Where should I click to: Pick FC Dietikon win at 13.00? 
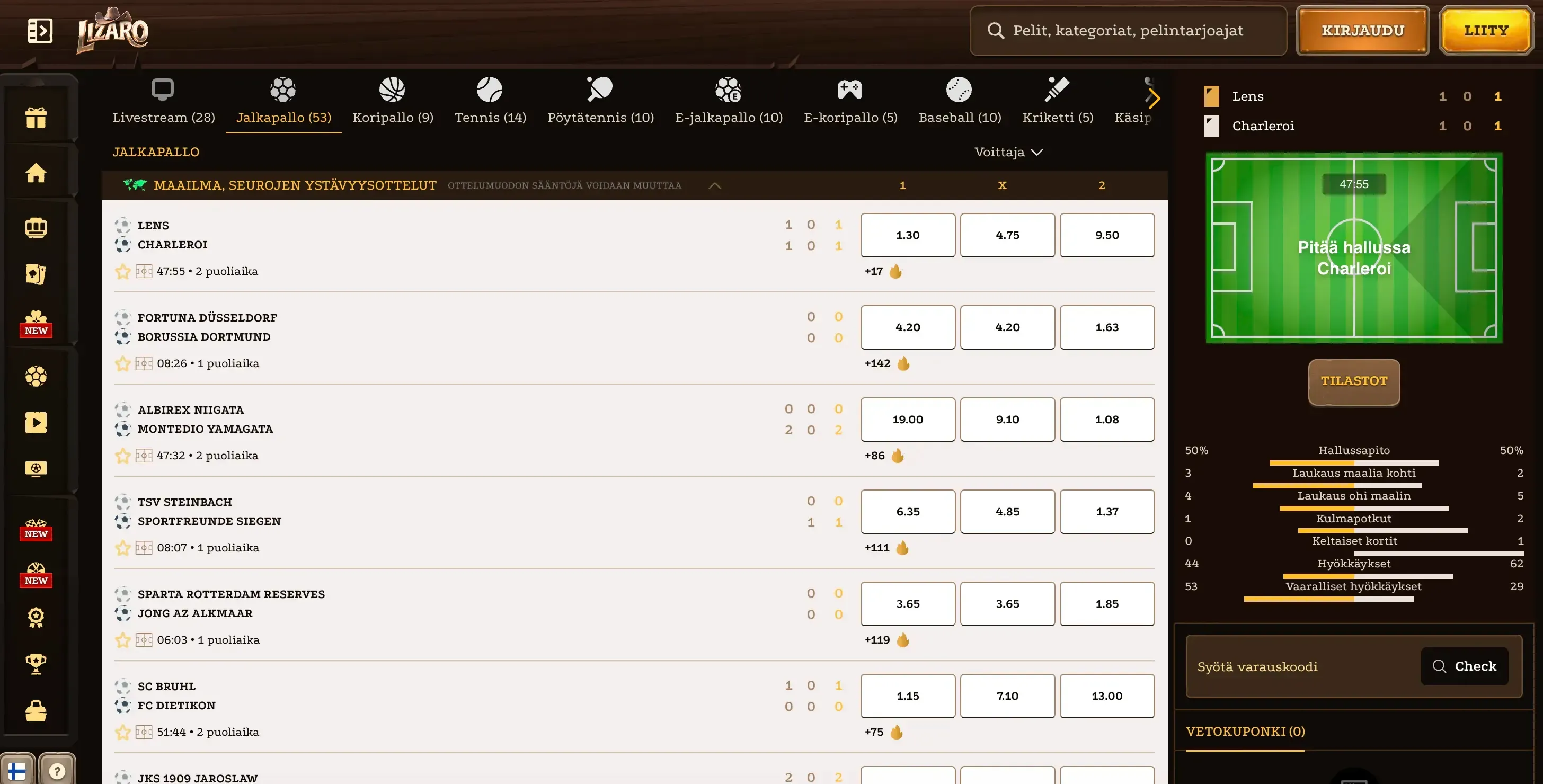(x=1107, y=697)
